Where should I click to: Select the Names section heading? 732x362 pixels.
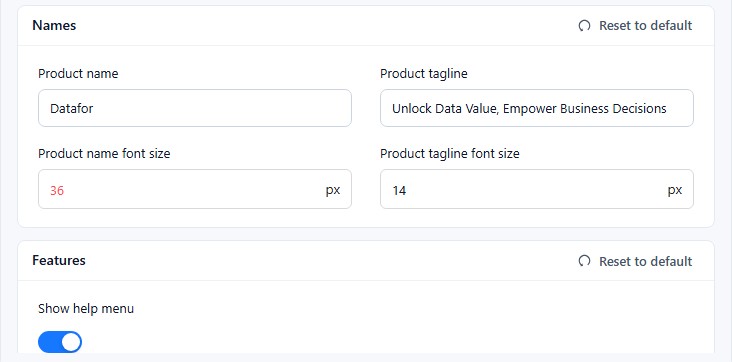(x=54, y=25)
